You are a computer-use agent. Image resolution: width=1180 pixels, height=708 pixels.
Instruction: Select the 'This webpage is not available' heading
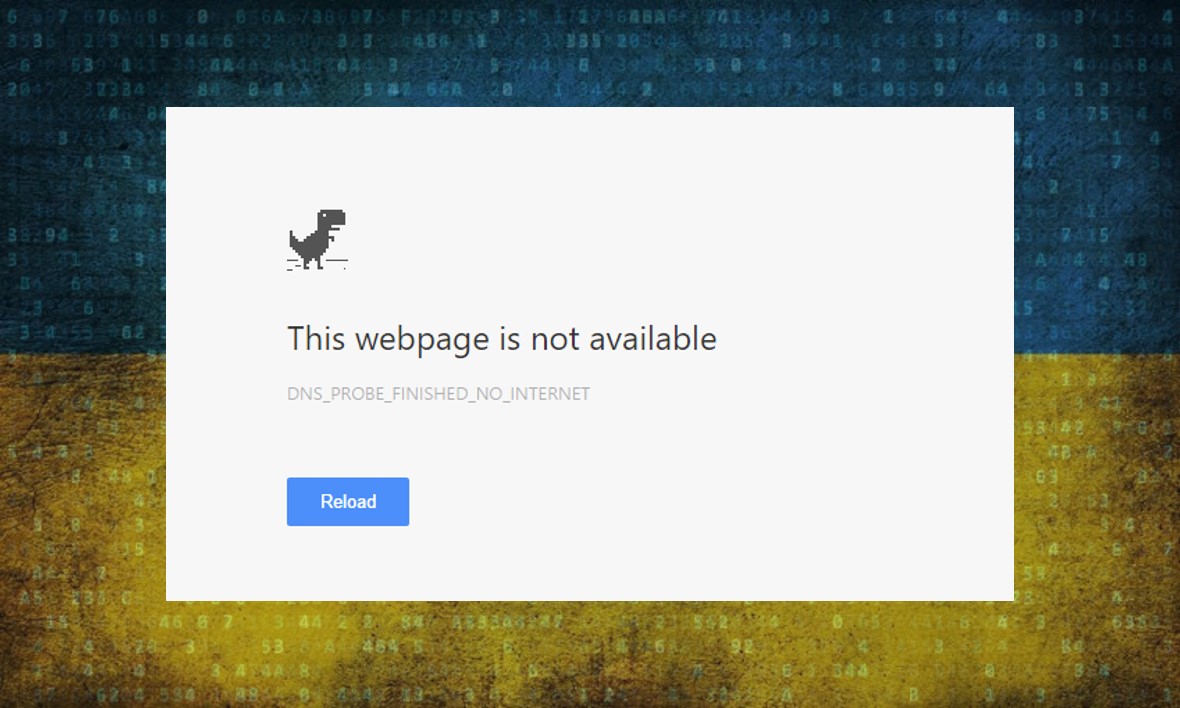click(x=502, y=339)
